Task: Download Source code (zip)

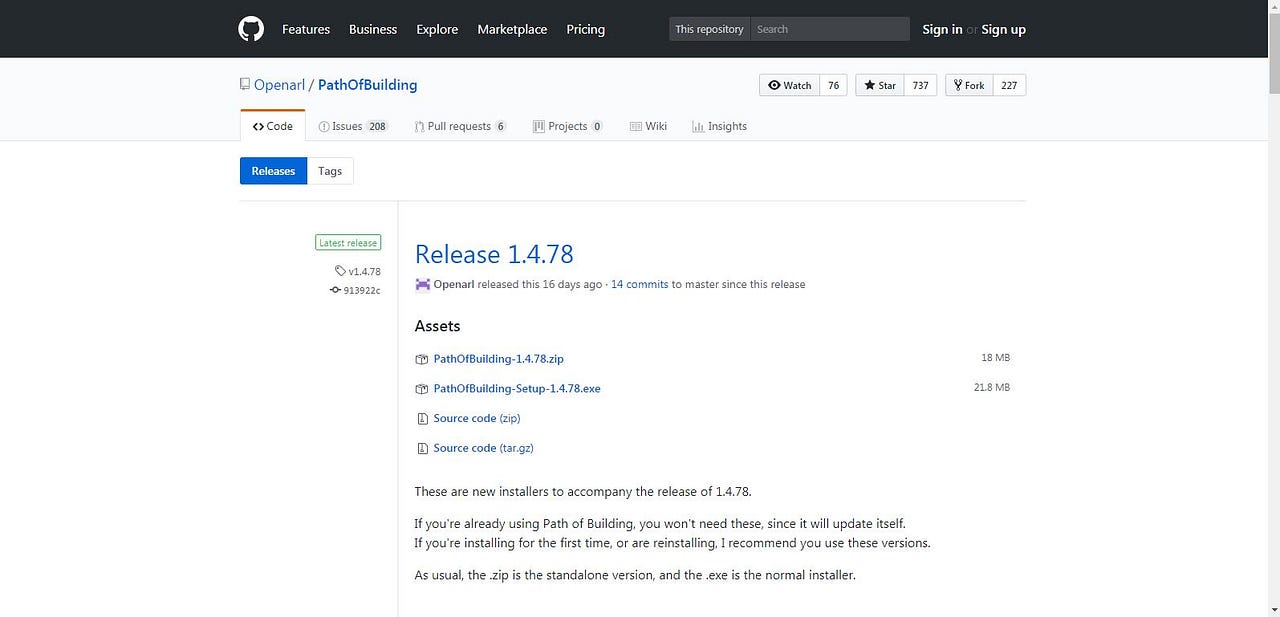Action: click(x=477, y=419)
